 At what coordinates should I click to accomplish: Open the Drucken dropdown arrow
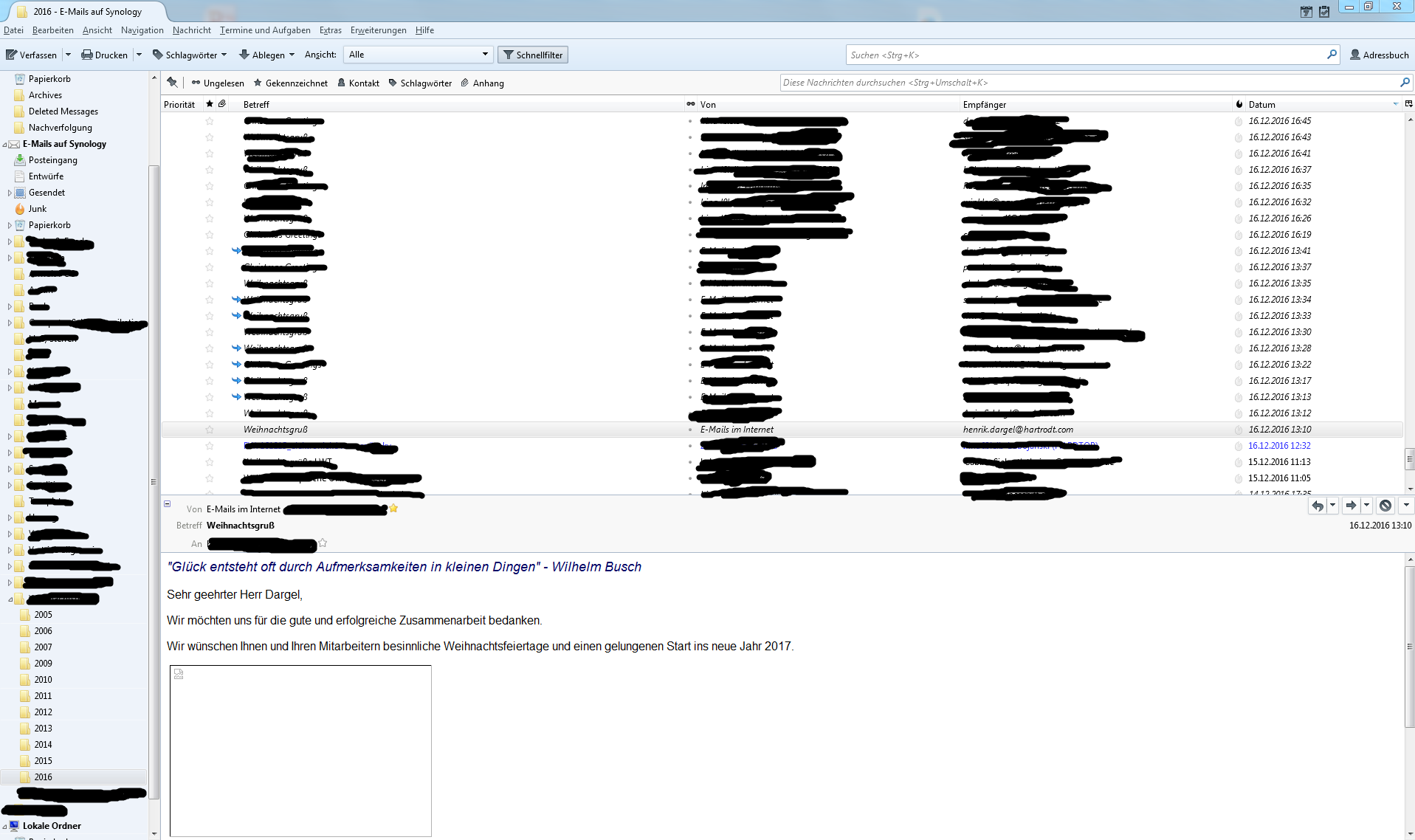pyautogui.click(x=139, y=55)
